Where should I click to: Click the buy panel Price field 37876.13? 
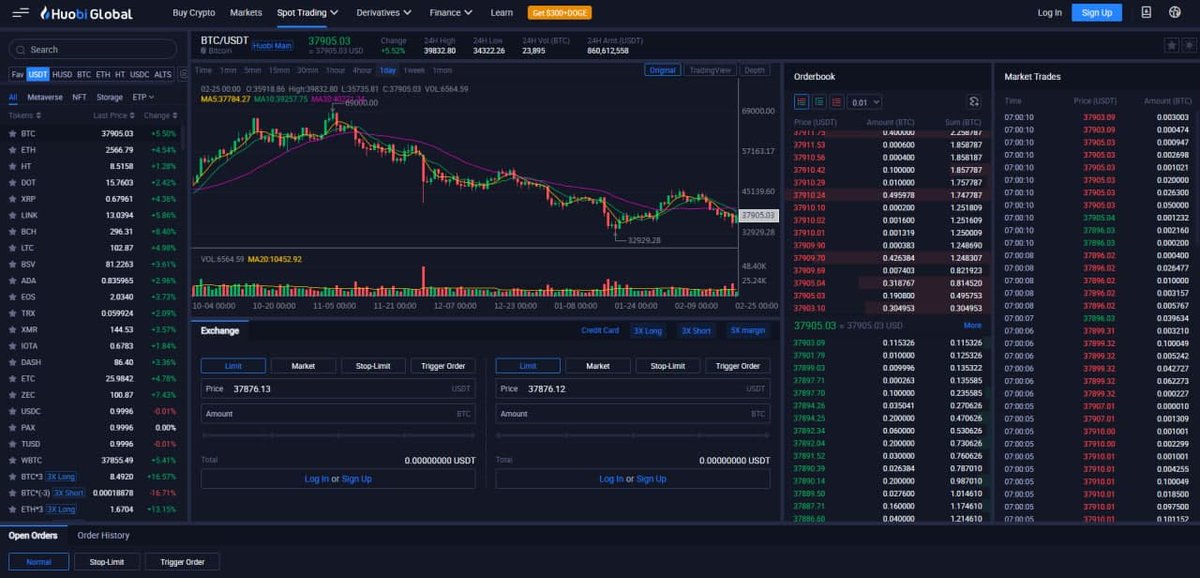pyautogui.click(x=338, y=389)
